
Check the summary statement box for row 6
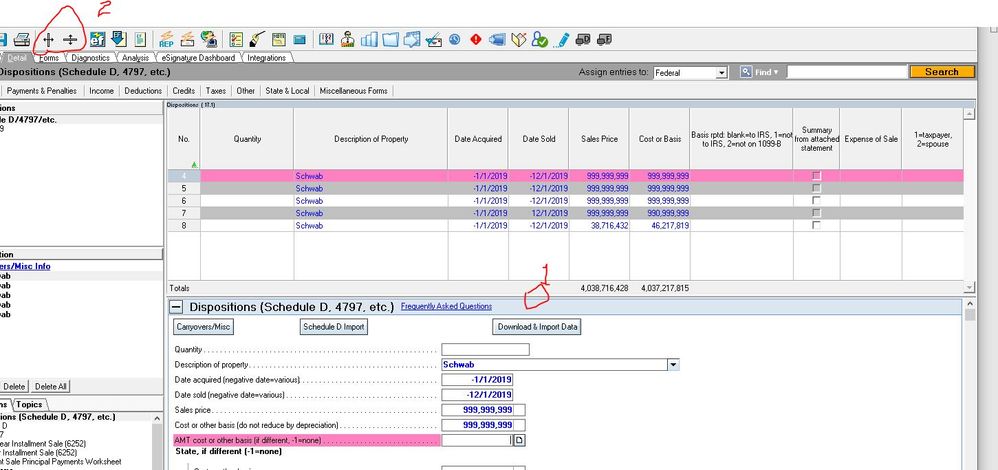pos(816,201)
